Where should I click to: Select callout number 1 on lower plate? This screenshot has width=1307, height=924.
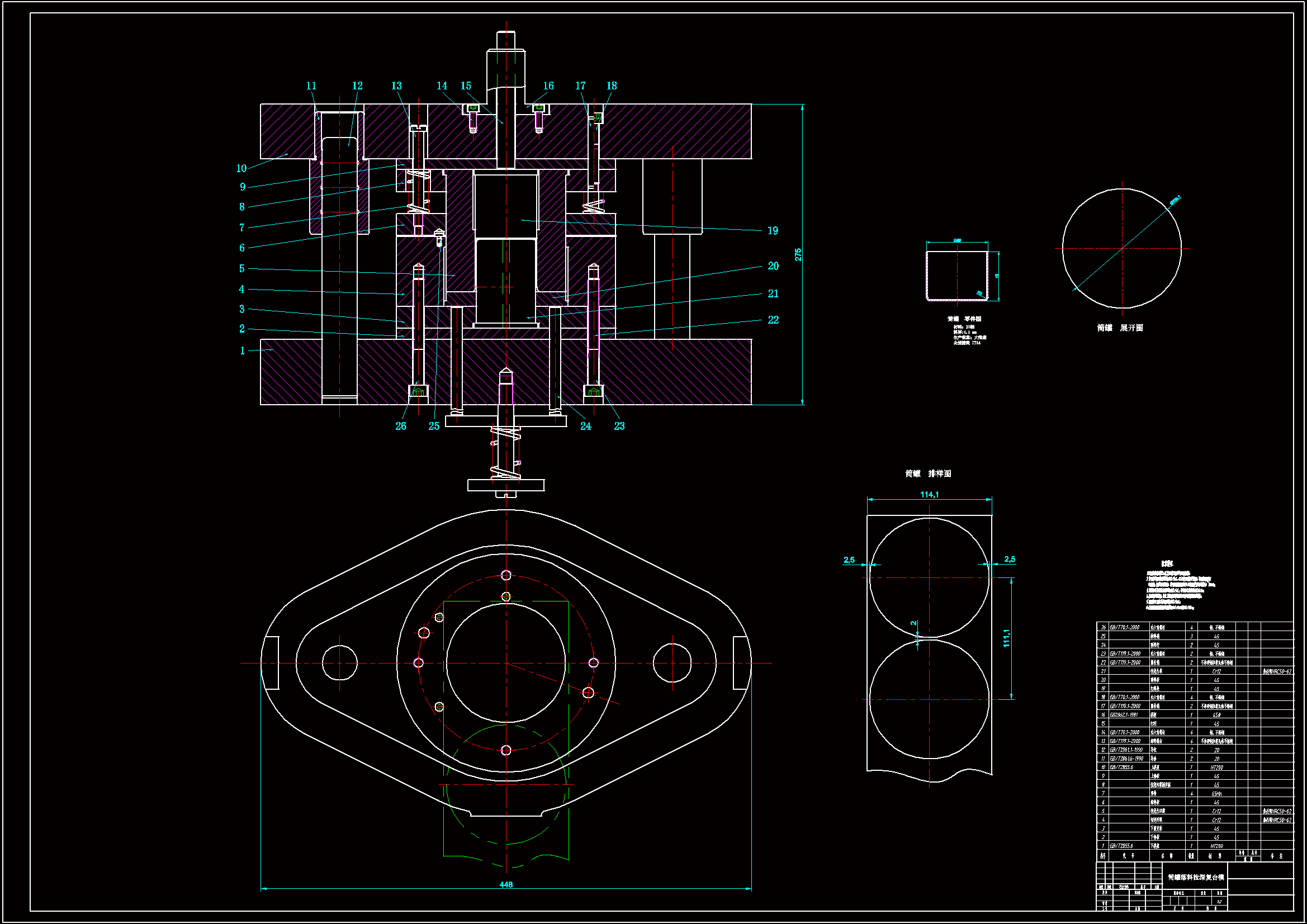pos(243,350)
